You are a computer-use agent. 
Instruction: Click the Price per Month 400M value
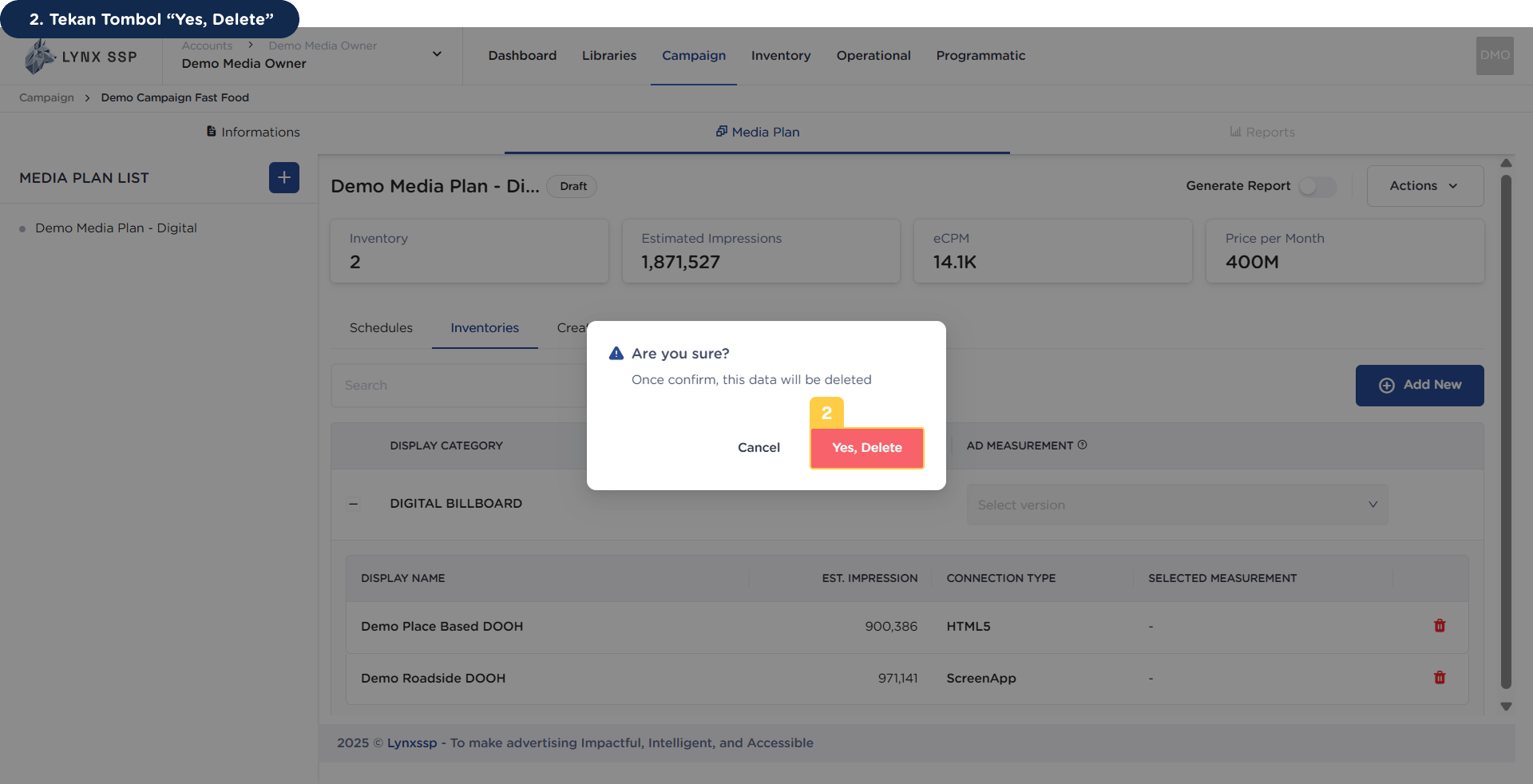point(1252,263)
